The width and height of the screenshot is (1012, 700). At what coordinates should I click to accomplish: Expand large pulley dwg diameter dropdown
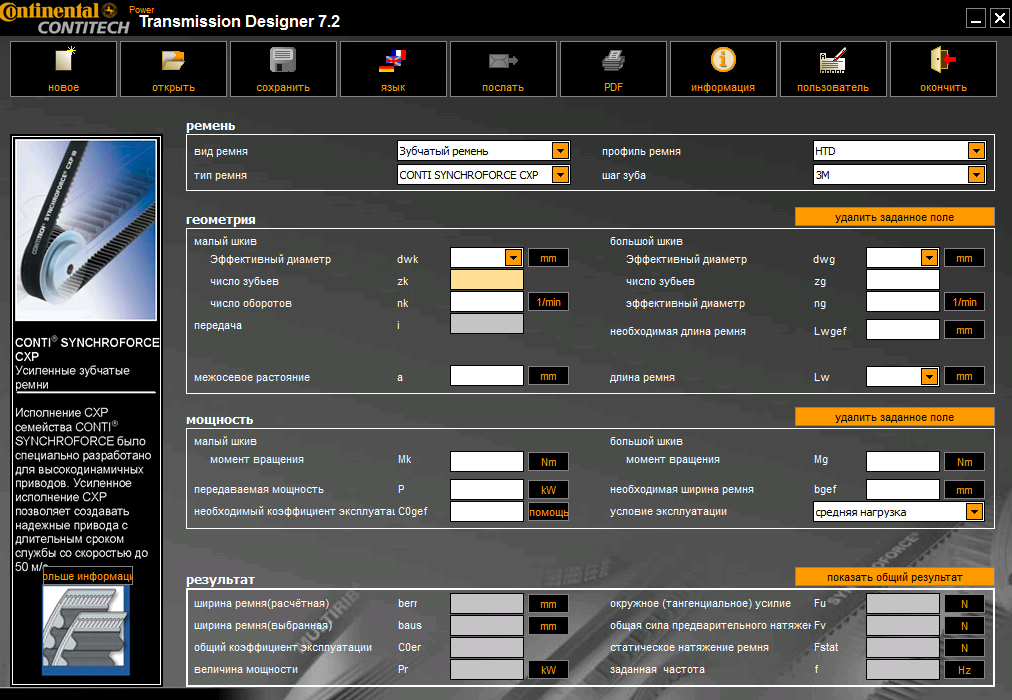point(929,258)
